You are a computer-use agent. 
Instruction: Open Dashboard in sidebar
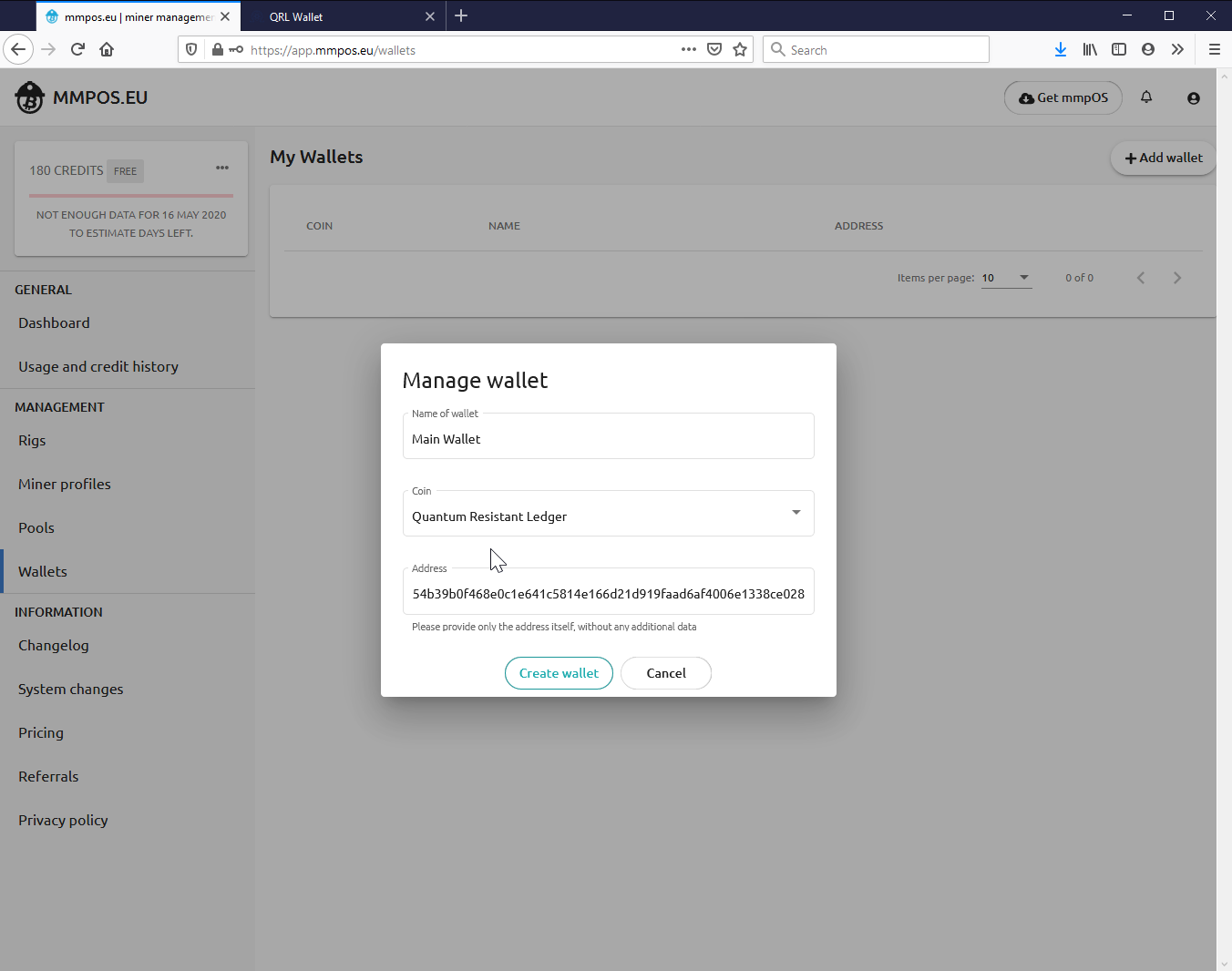pos(54,322)
